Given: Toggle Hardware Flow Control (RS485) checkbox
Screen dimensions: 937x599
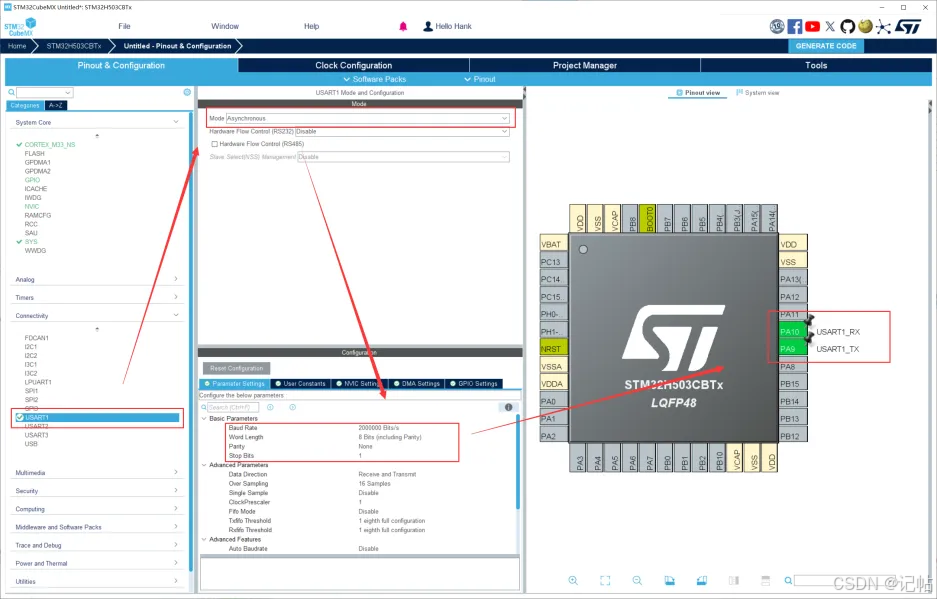Looking at the screenshot, I should pyautogui.click(x=215, y=144).
